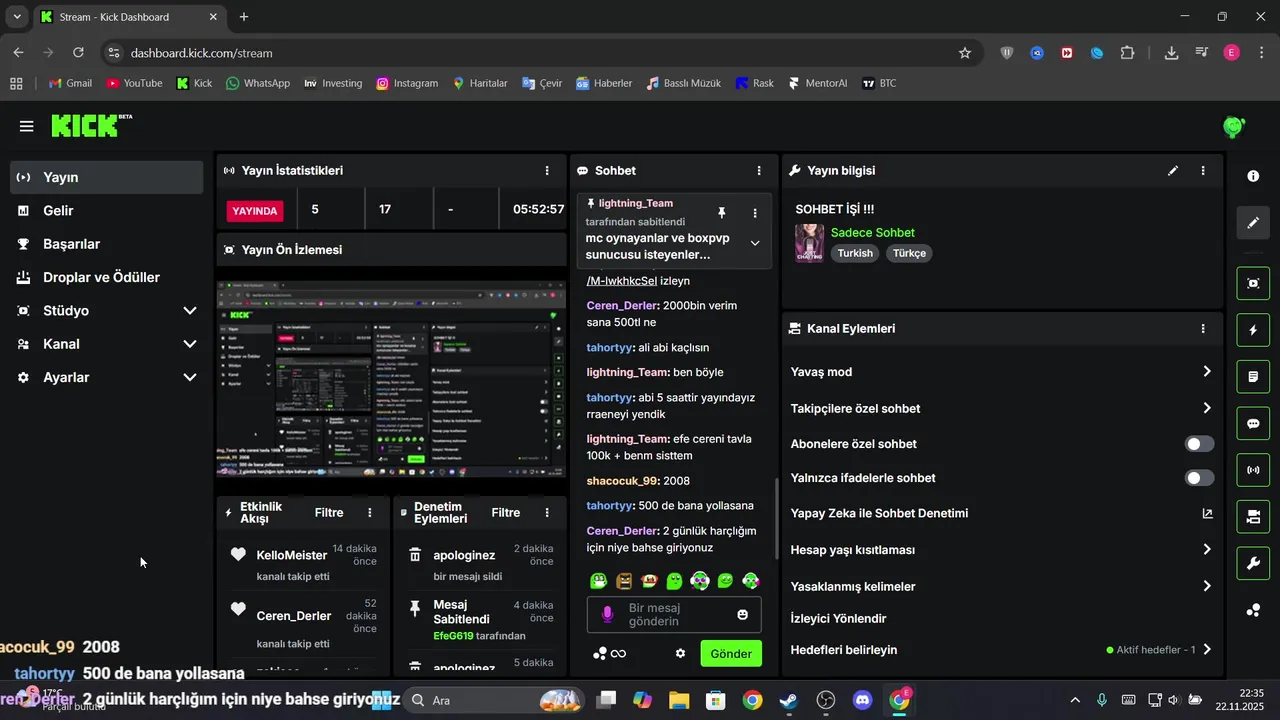Toggle Abonelere özel sohbet switch

pyautogui.click(x=1199, y=444)
